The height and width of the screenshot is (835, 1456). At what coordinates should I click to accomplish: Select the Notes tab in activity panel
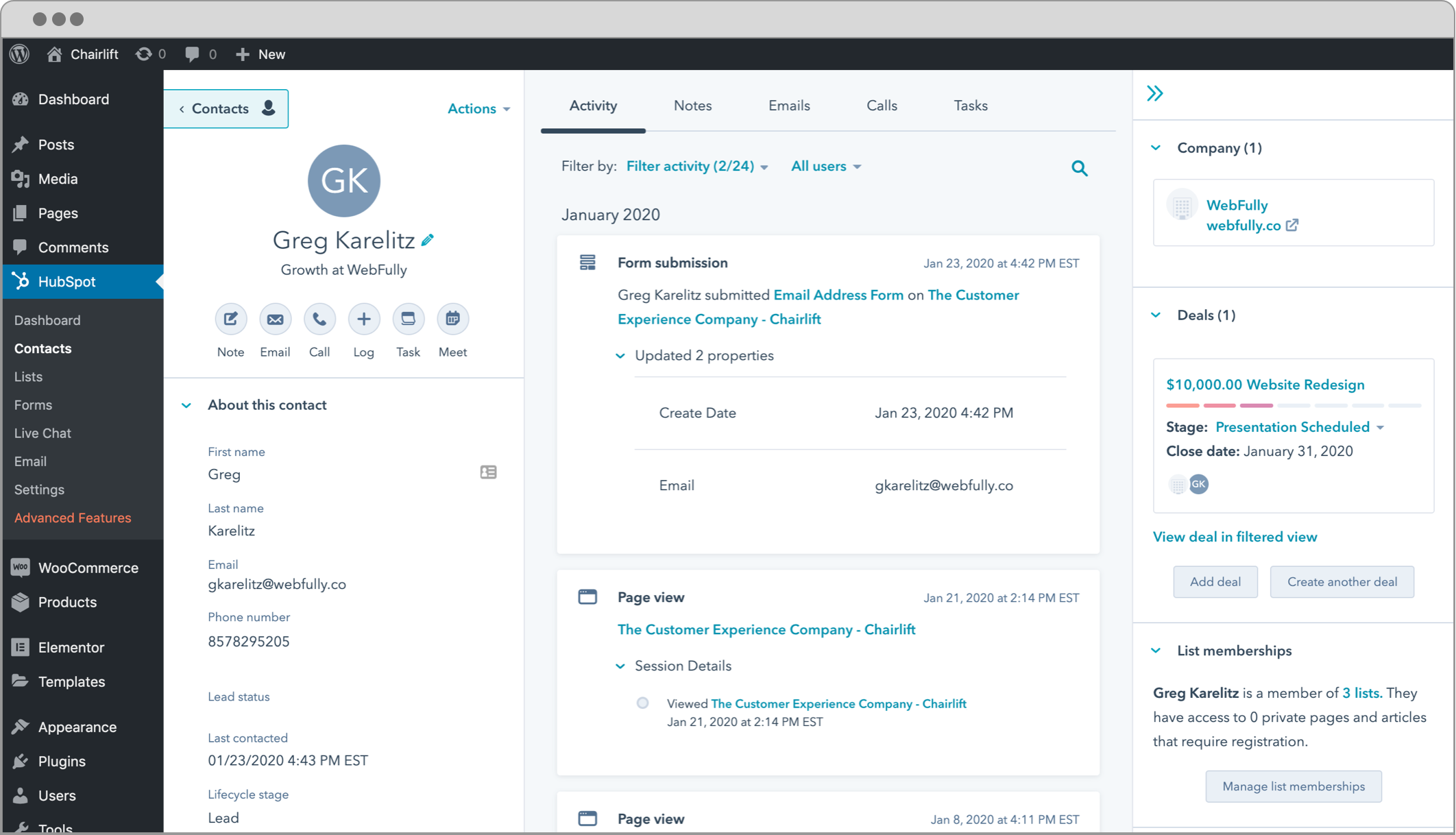click(692, 105)
